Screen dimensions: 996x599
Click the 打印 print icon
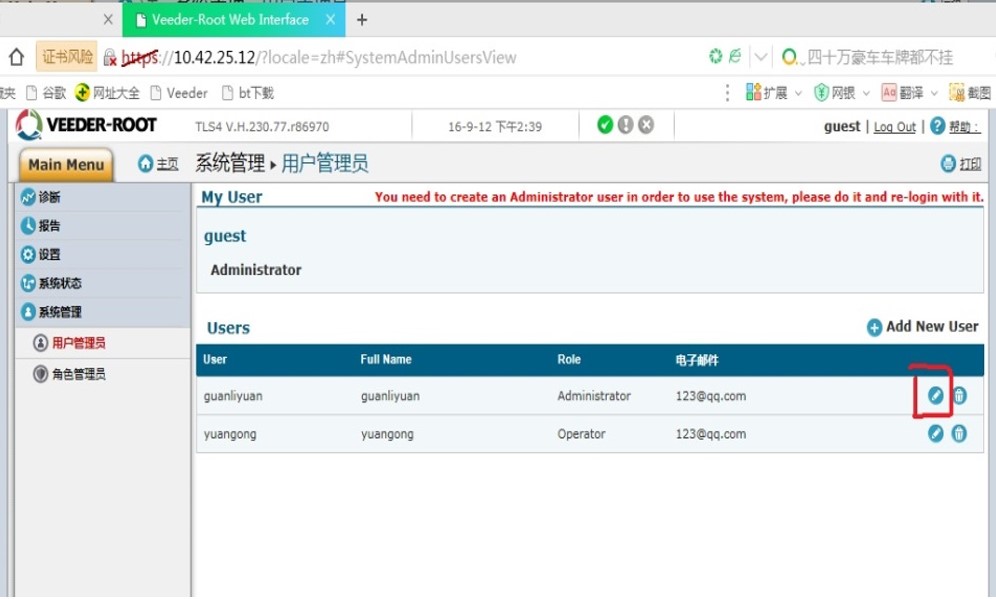[x=948, y=164]
